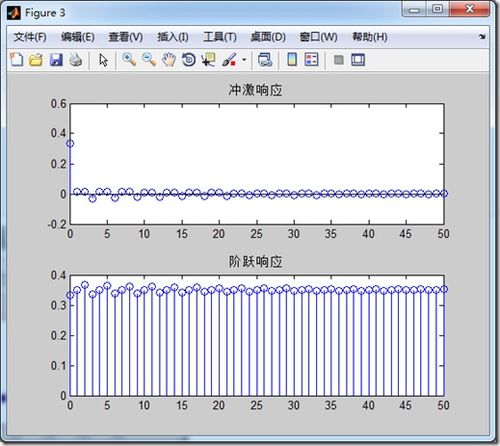
Task: Open the 文件(F) menu
Action: point(30,37)
